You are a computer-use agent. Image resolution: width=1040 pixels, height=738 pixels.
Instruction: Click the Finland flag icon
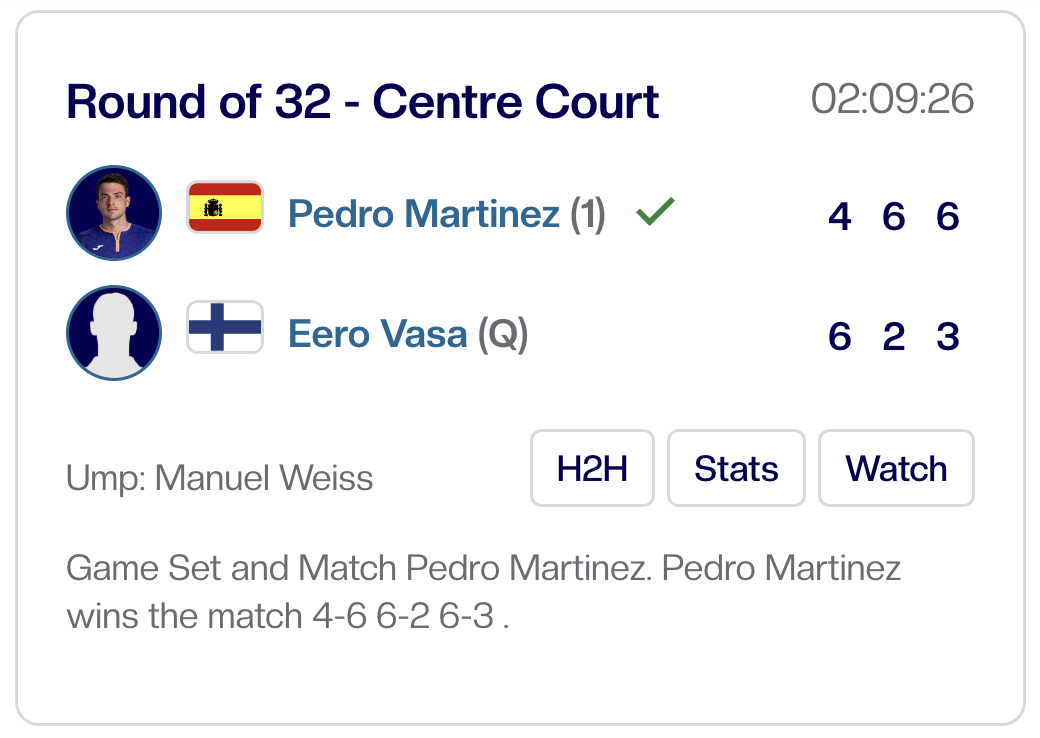(225, 327)
